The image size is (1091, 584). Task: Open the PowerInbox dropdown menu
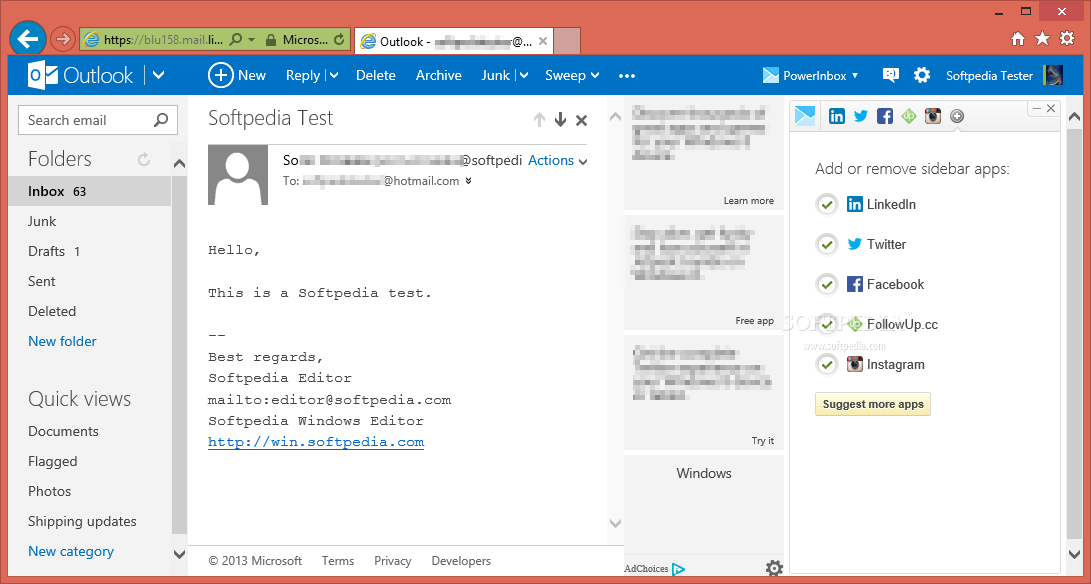click(811, 75)
